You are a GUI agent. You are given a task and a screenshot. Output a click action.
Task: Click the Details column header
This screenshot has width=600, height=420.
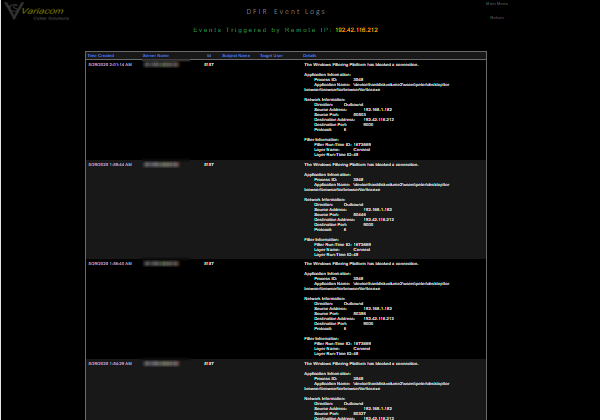[310, 56]
